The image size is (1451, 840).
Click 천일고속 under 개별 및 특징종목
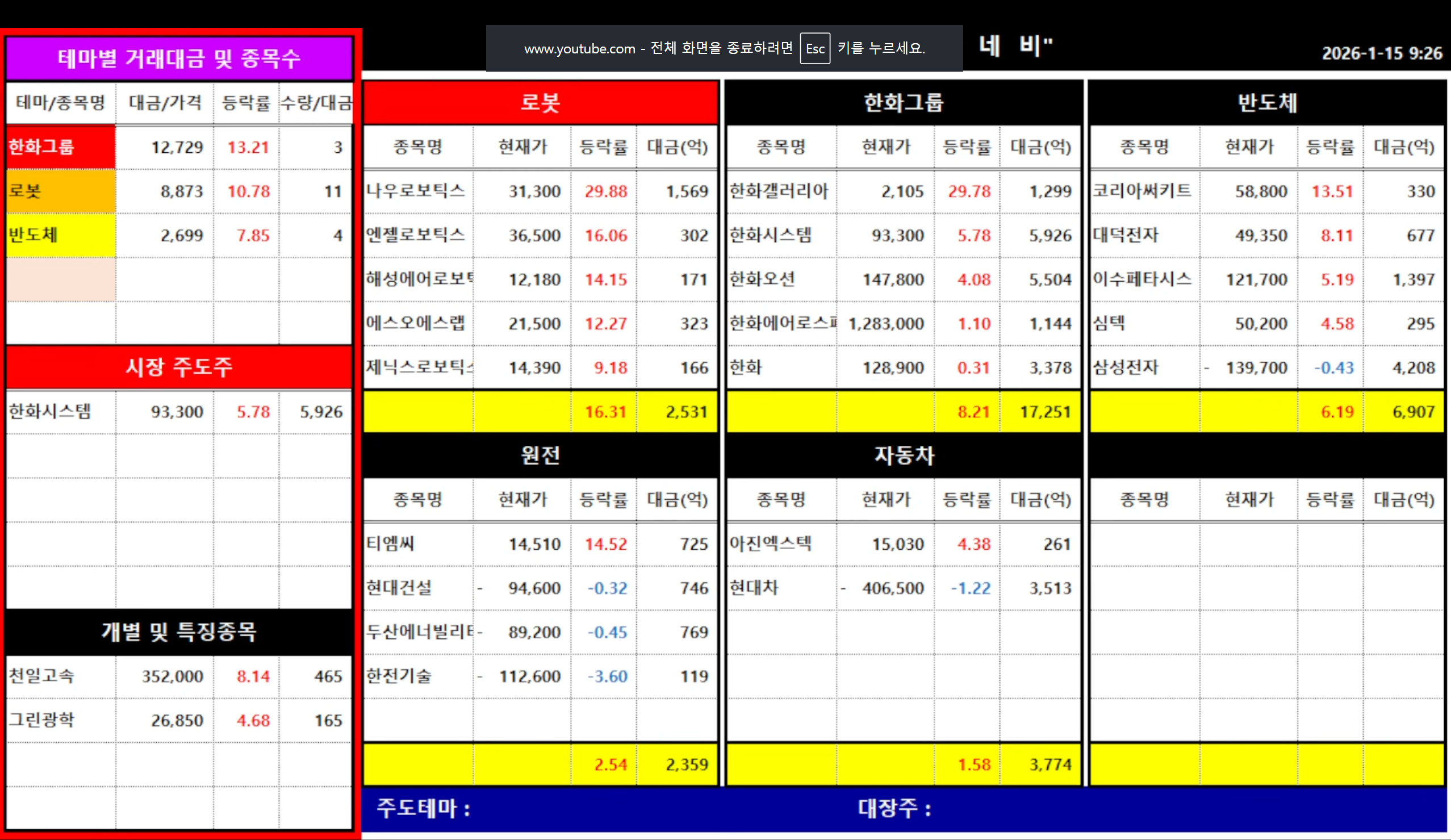pos(41,676)
